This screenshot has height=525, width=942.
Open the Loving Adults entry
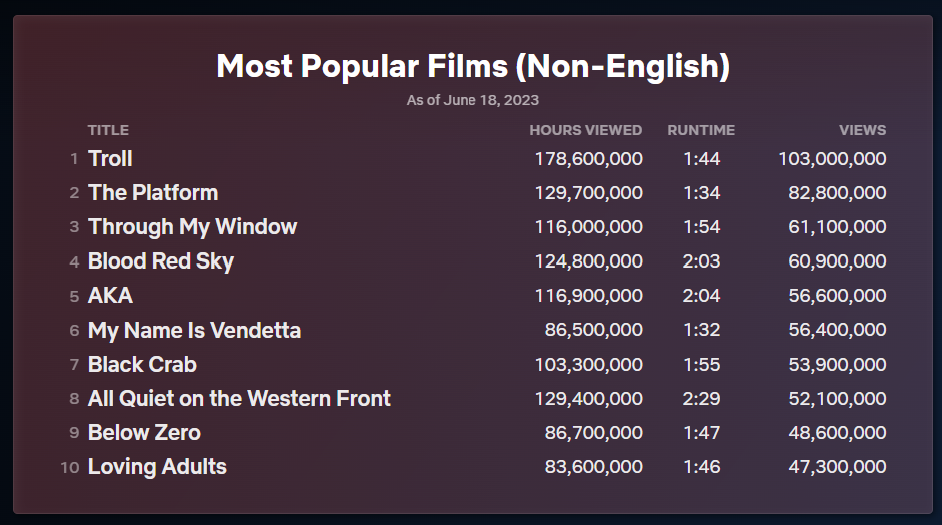(x=157, y=467)
